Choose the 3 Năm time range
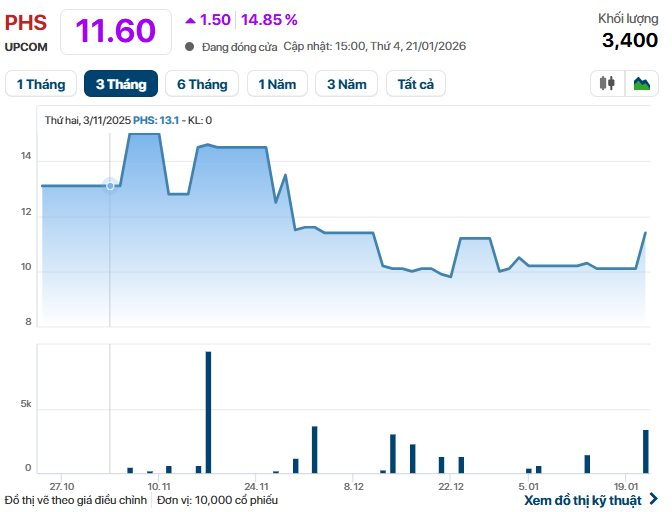This screenshot has height=512, width=672. click(346, 84)
